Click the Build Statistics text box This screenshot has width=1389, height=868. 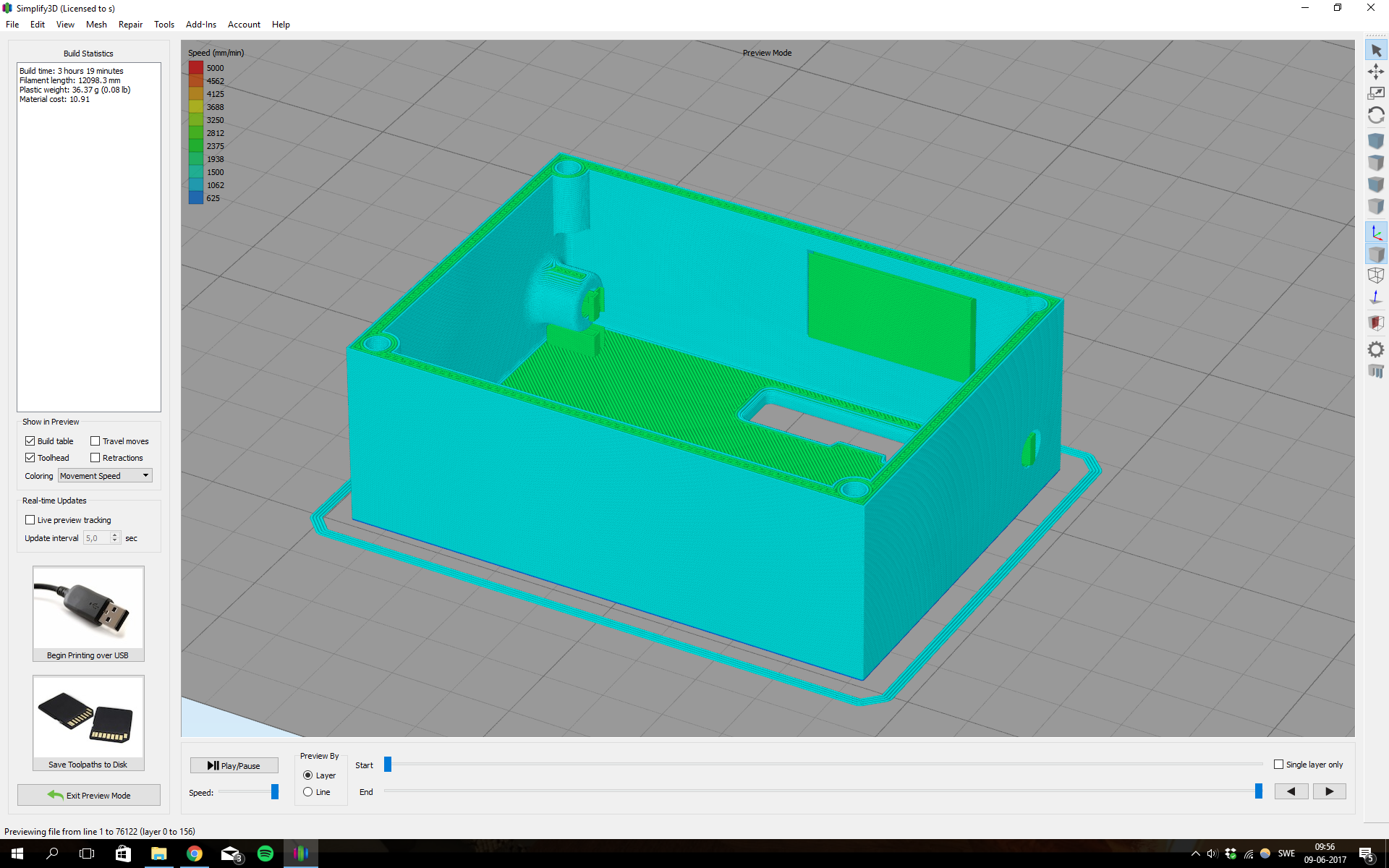click(x=89, y=237)
